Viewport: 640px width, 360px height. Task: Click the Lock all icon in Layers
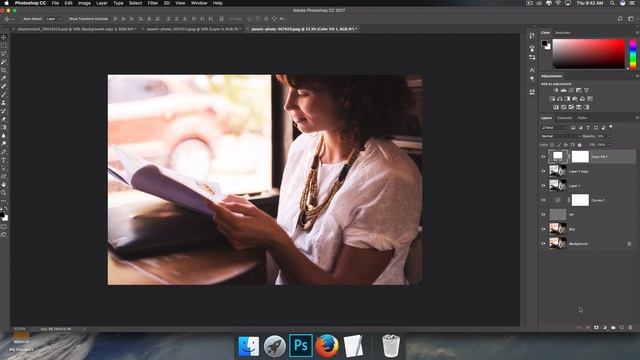[x=580, y=144]
